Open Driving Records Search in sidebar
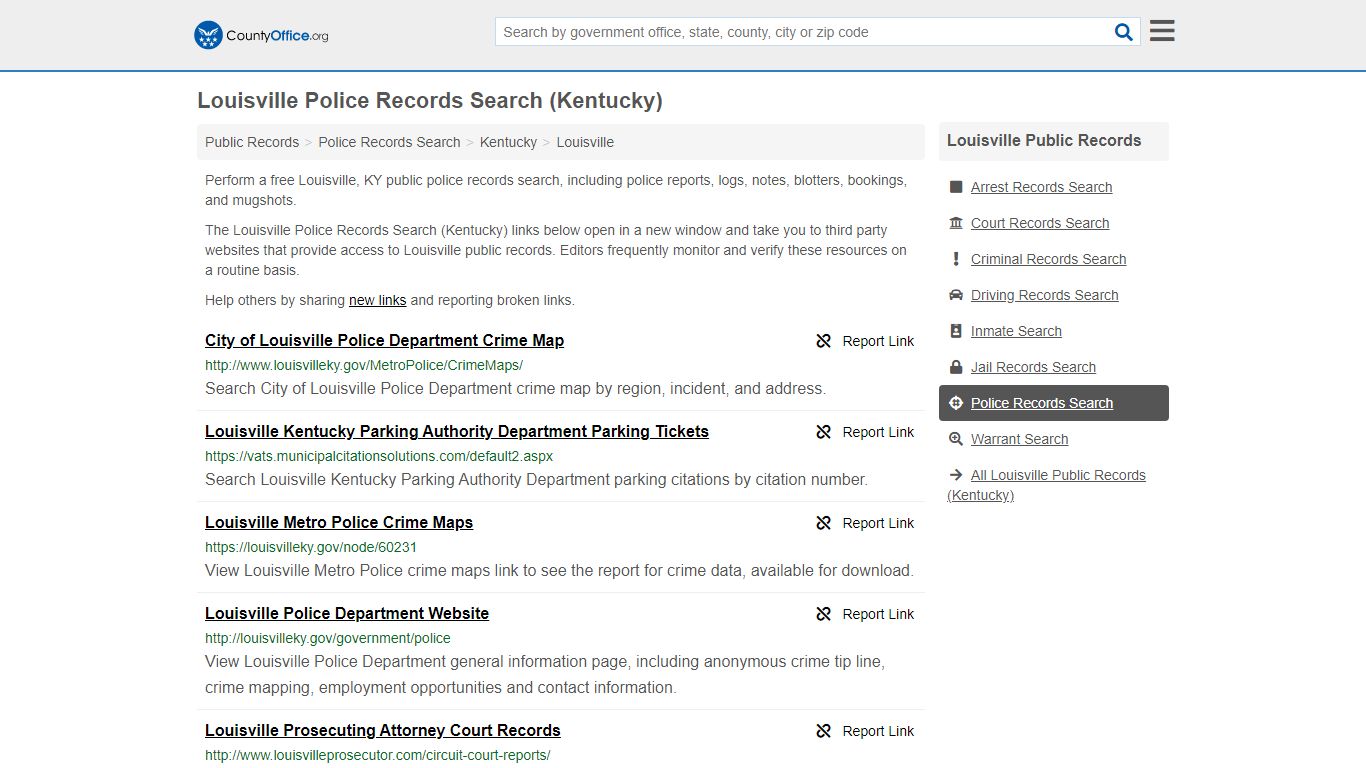The height and width of the screenshot is (768, 1366). (1045, 295)
